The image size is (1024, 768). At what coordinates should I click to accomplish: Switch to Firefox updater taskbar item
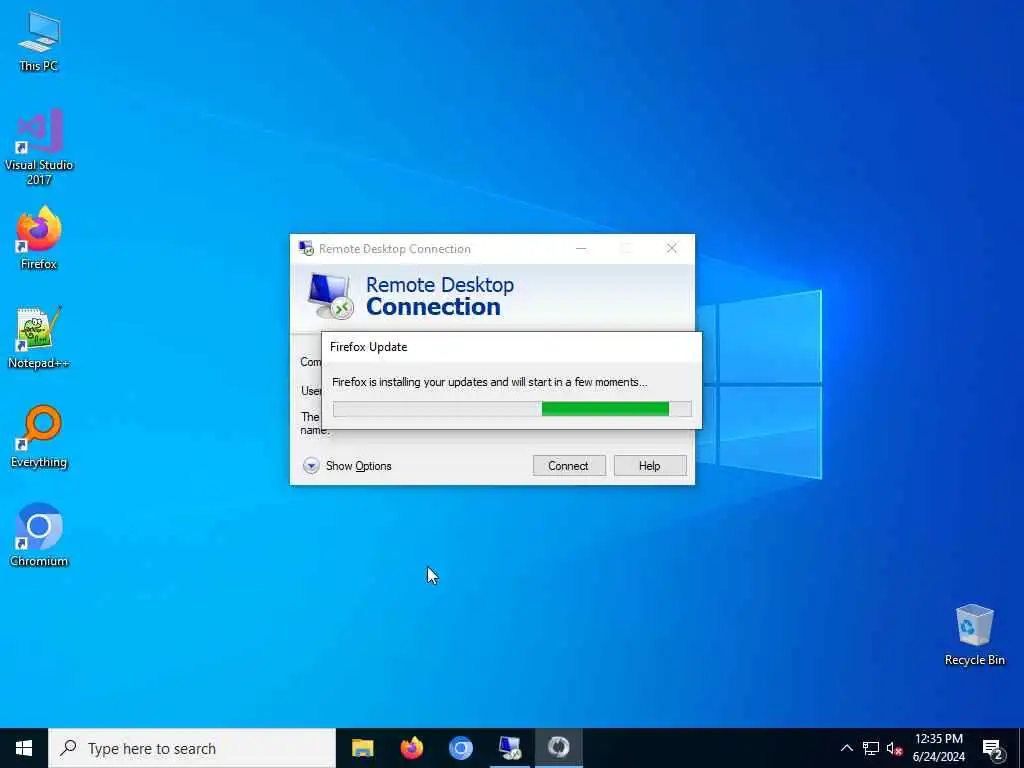point(558,748)
